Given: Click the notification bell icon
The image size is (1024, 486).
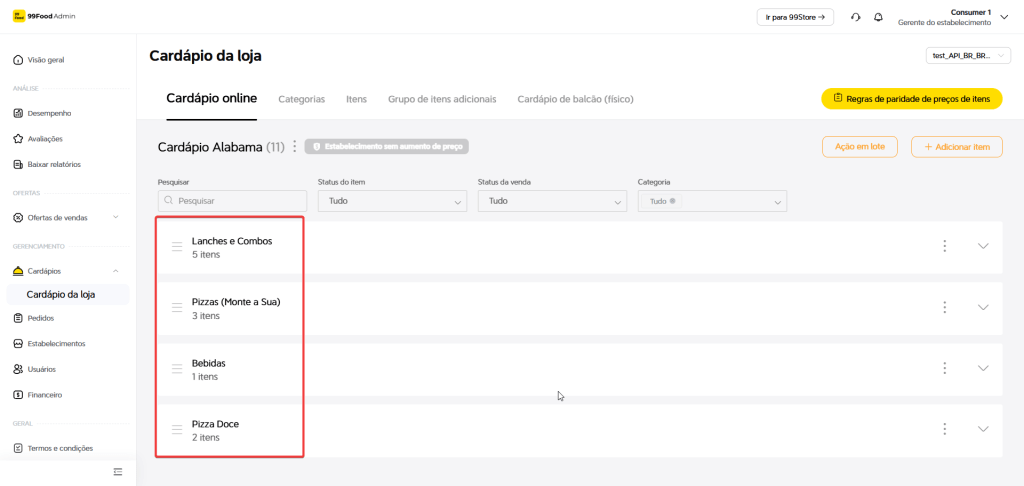Looking at the screenshot, I should point(878,17).
